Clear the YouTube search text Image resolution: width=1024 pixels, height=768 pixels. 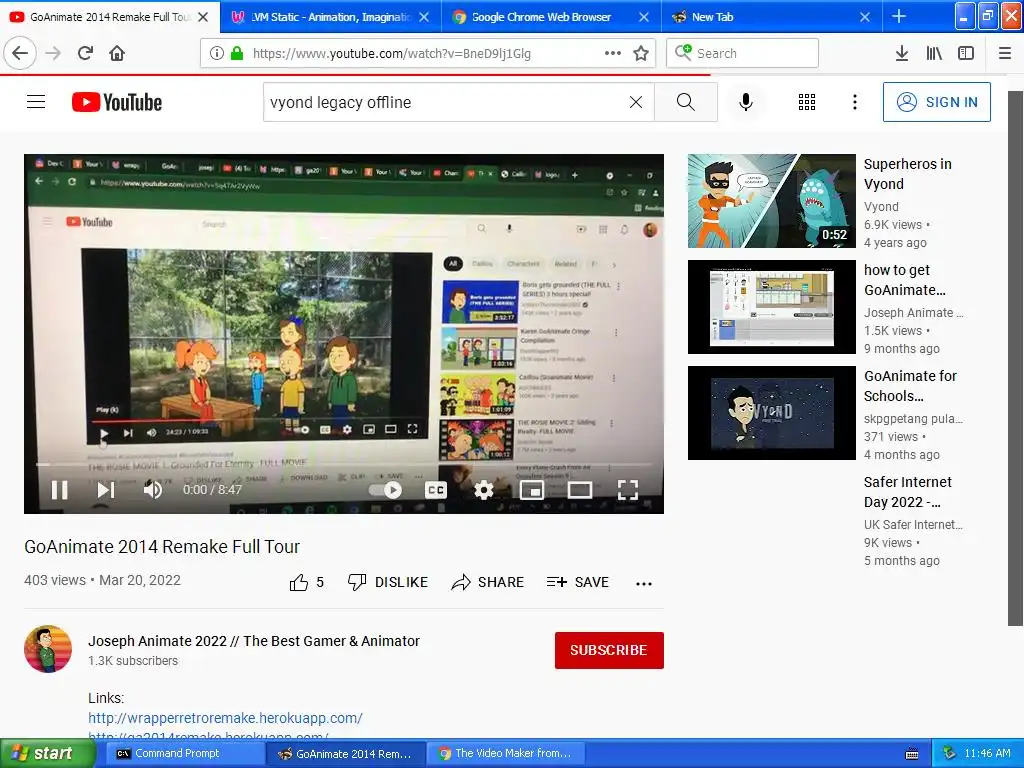tap(635, 102)
